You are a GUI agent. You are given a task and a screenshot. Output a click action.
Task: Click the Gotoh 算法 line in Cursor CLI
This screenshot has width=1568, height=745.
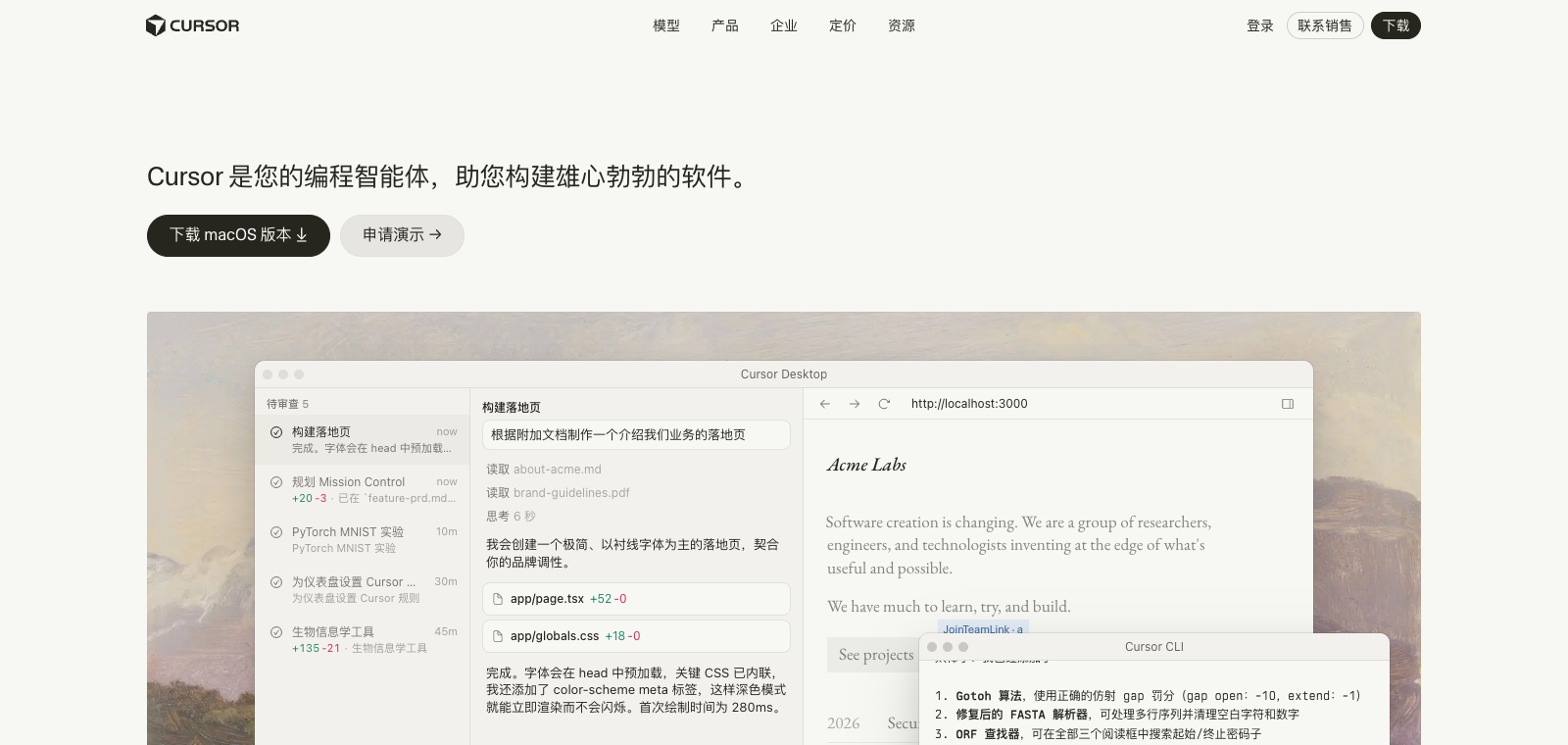click(1148, 696)
